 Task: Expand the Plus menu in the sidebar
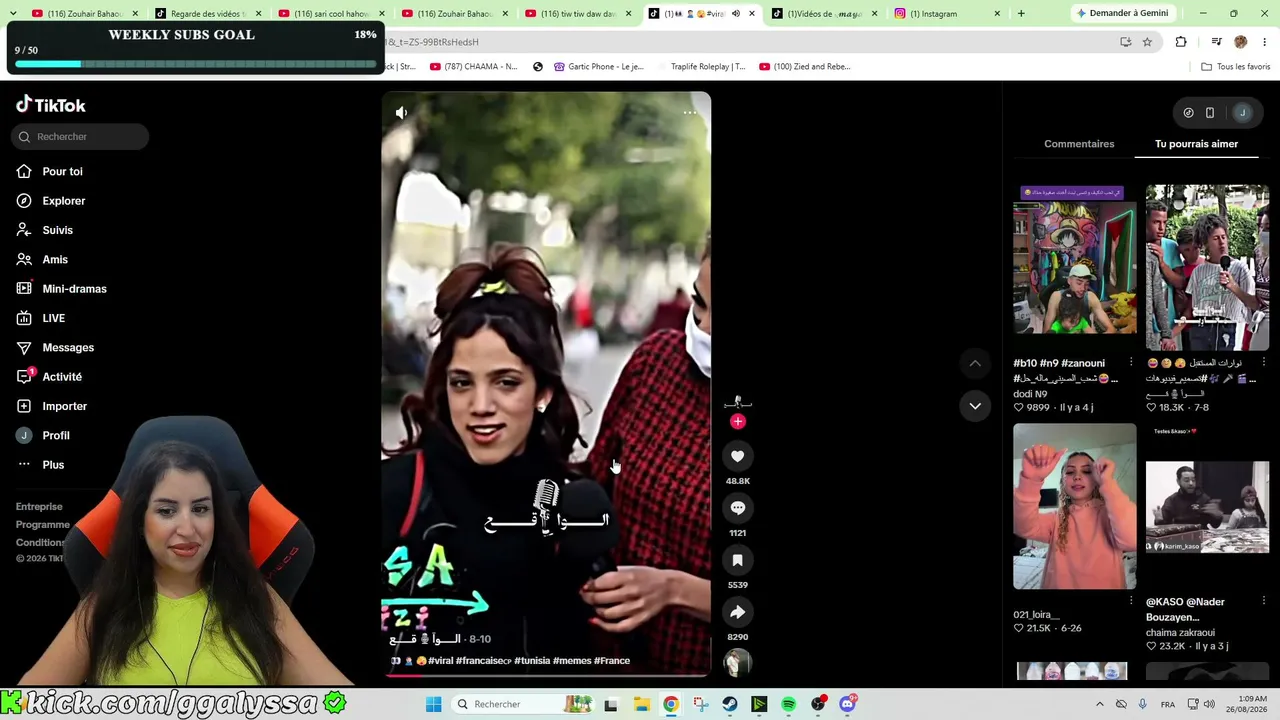point(53,465)
